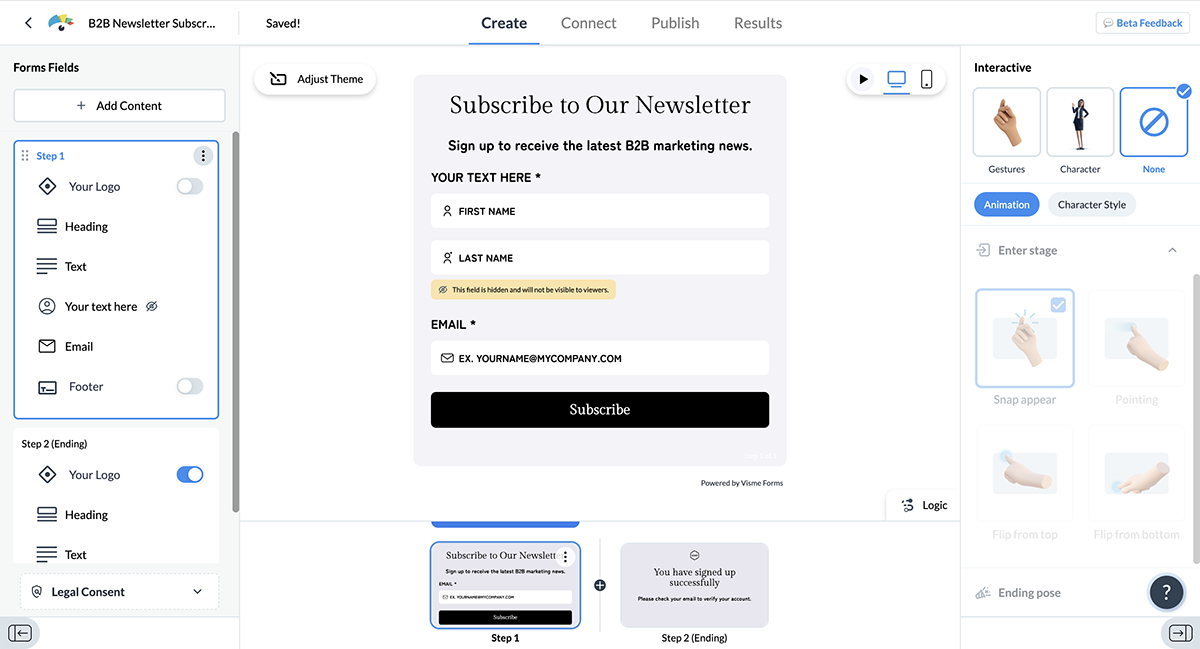The height and width of the screenshot is (649, 1200).
Task: Collapse the right panel arrow icon
Action: pos(1179,633)
